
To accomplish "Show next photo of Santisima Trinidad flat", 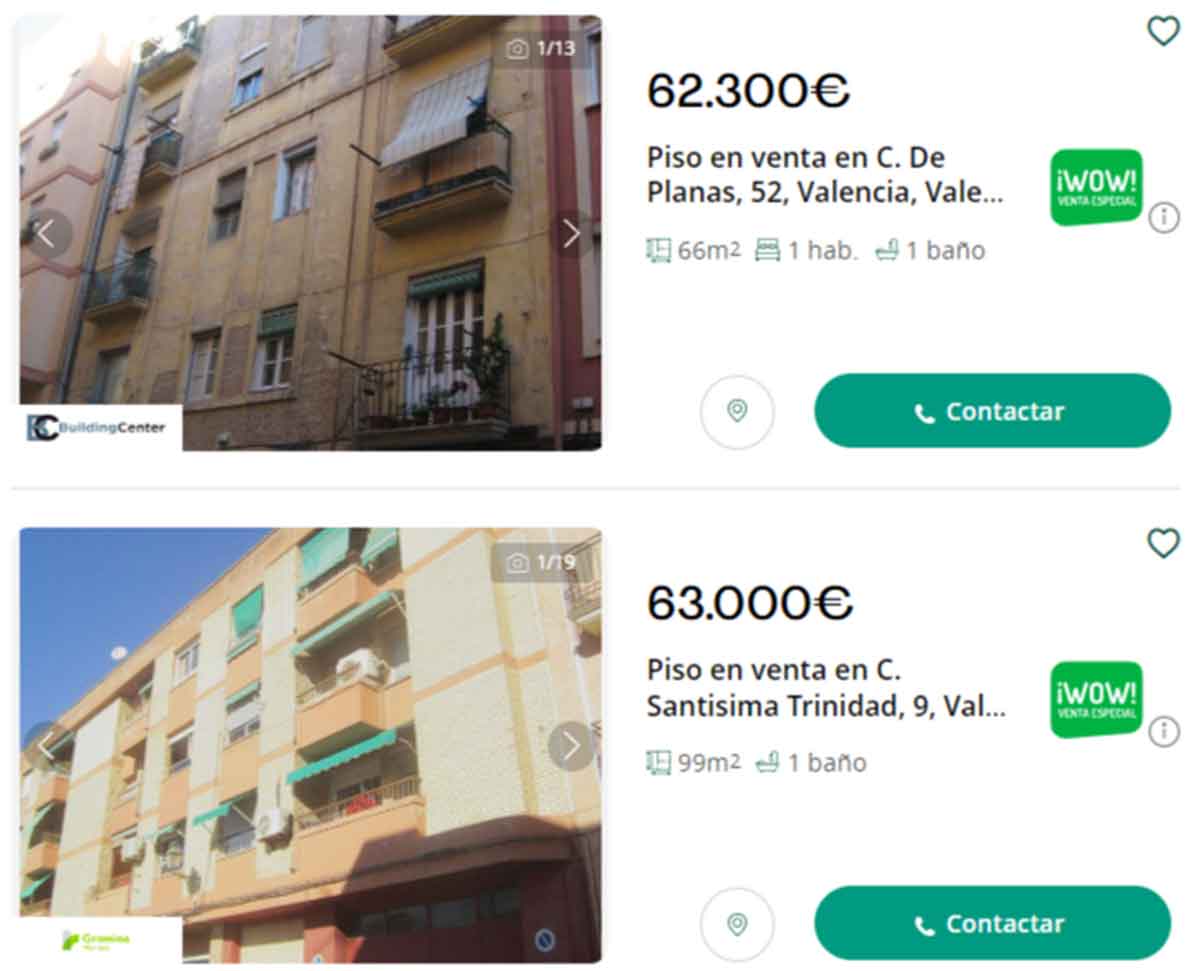I will pyautogui.click(x=571, y=746).
